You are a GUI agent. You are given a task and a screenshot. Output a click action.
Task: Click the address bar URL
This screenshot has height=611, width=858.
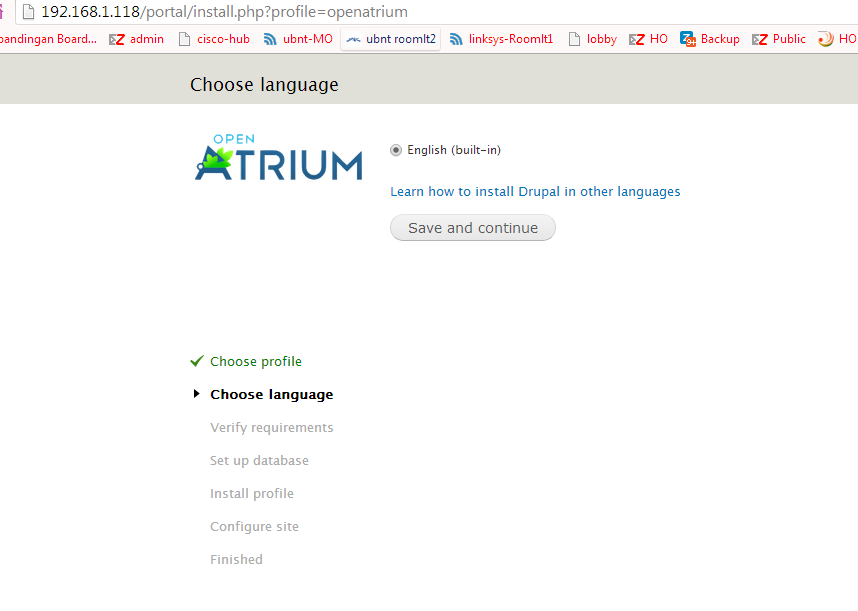click(x=224, y=11)
